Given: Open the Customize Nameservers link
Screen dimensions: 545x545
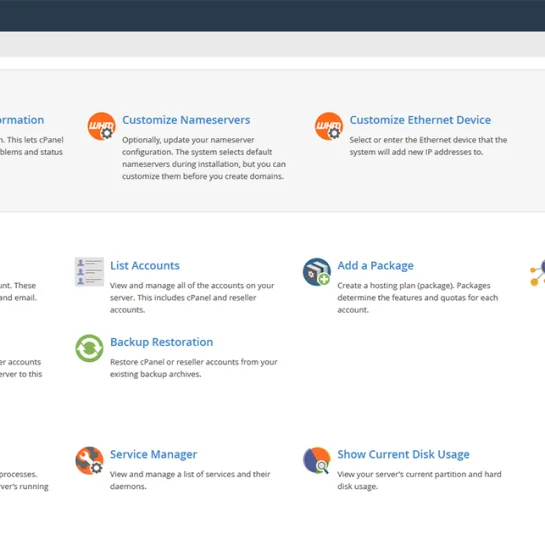Looking at the screenshot, I should (186, 120).
